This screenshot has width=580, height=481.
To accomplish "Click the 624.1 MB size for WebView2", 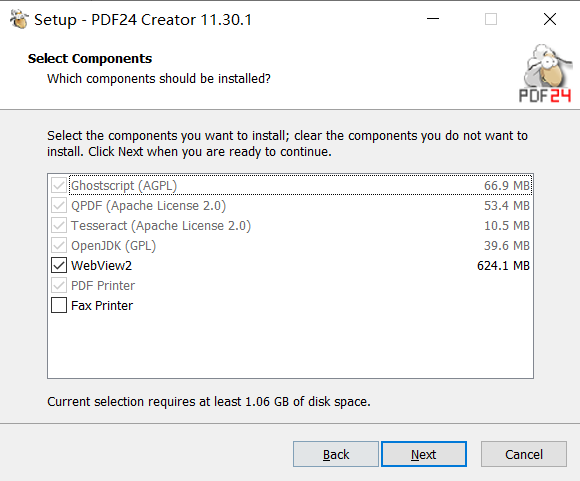I will click(x=503, y=266).
